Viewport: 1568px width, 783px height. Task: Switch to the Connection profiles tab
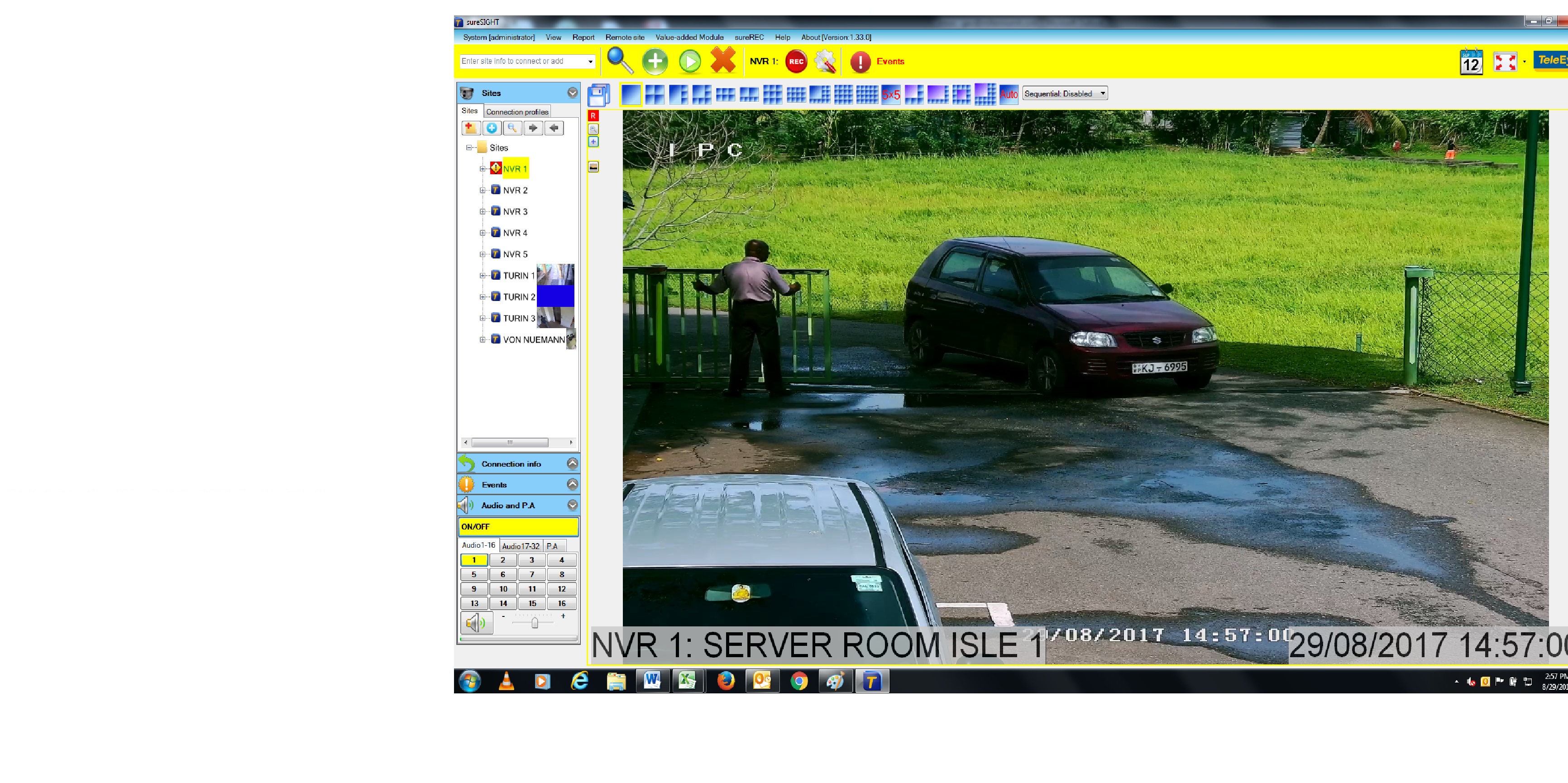point(517,112)
